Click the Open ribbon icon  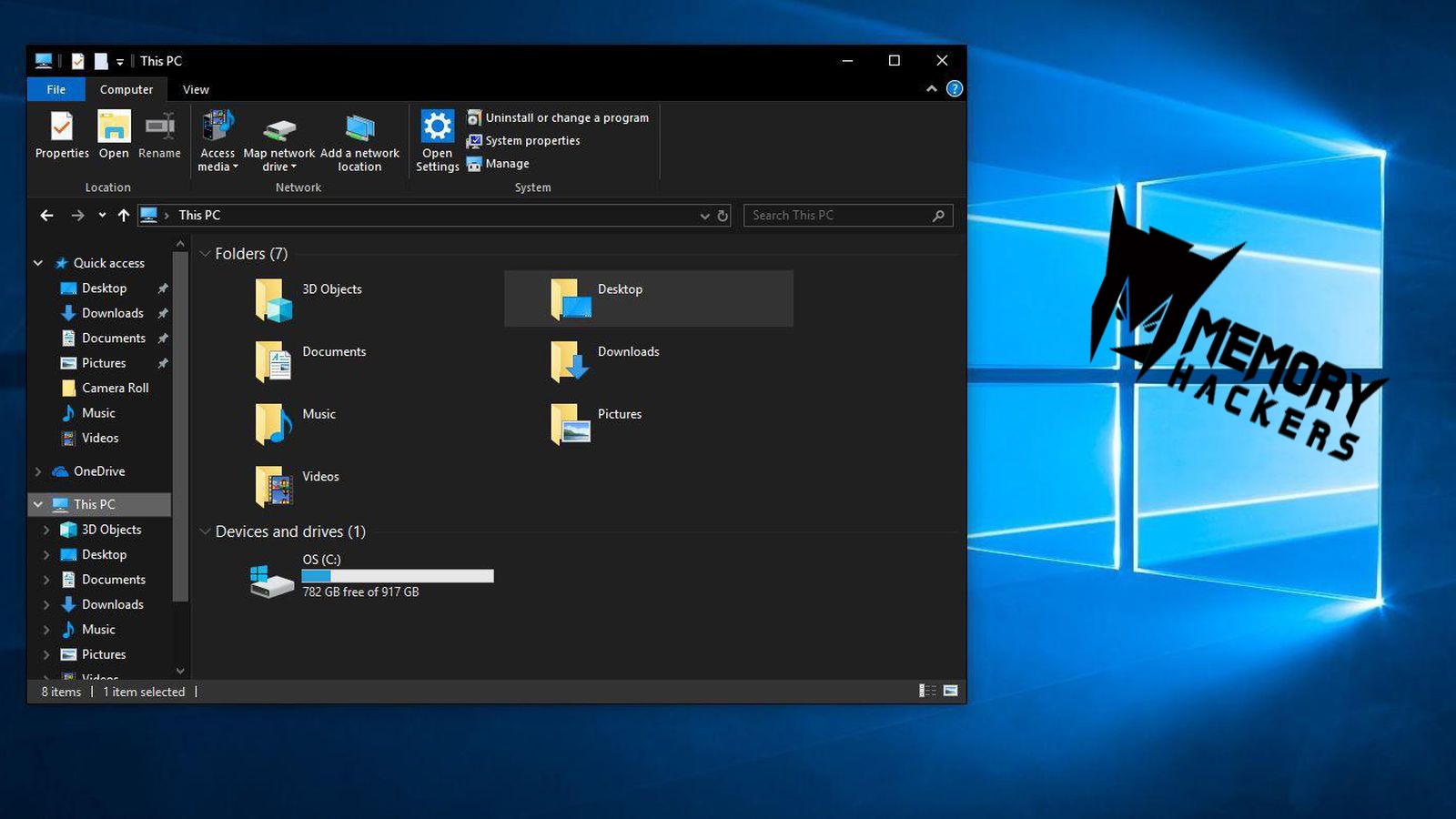click(x=114, y=127)
